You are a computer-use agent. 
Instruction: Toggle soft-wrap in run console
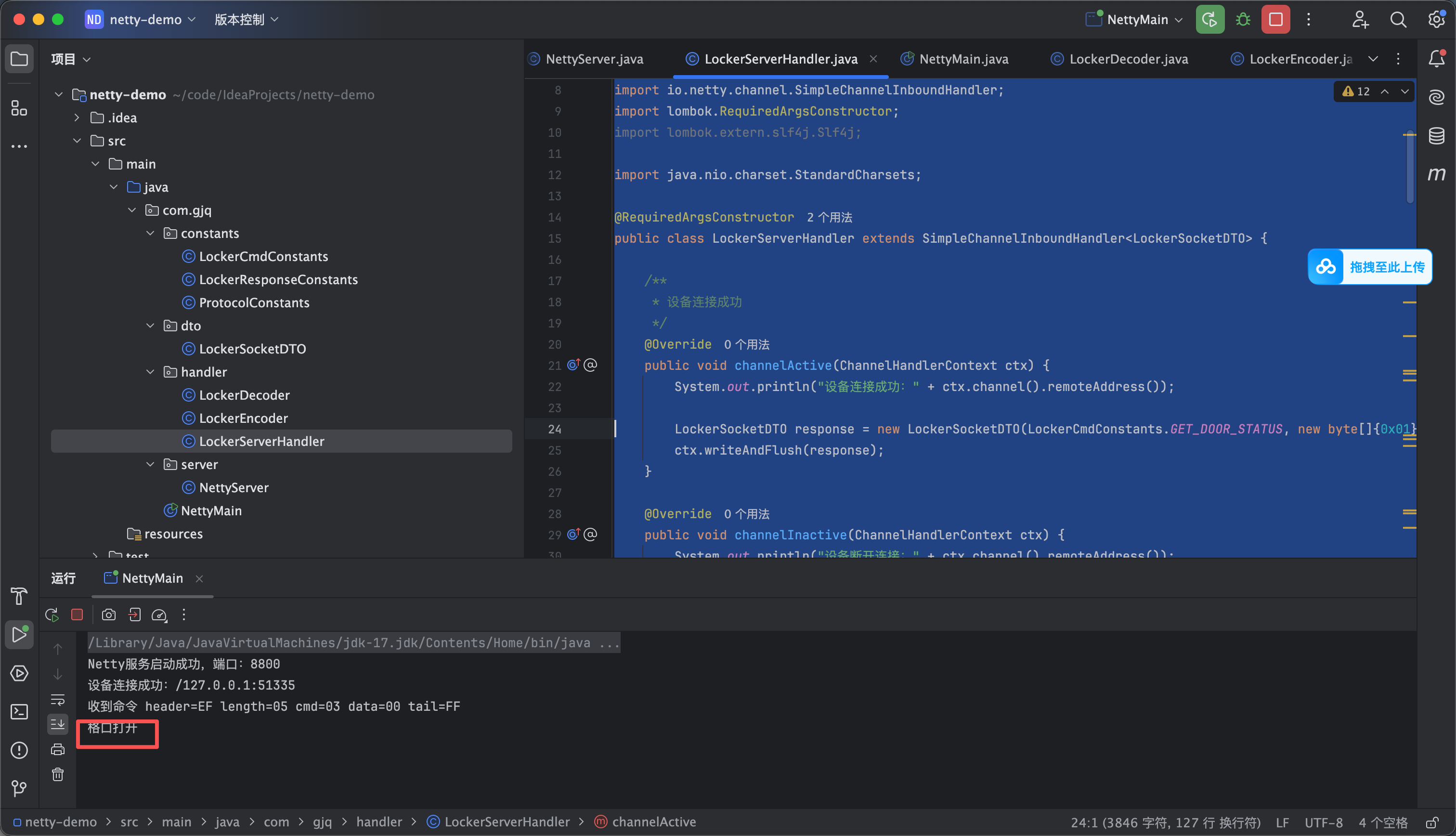[x=58, y=699]
